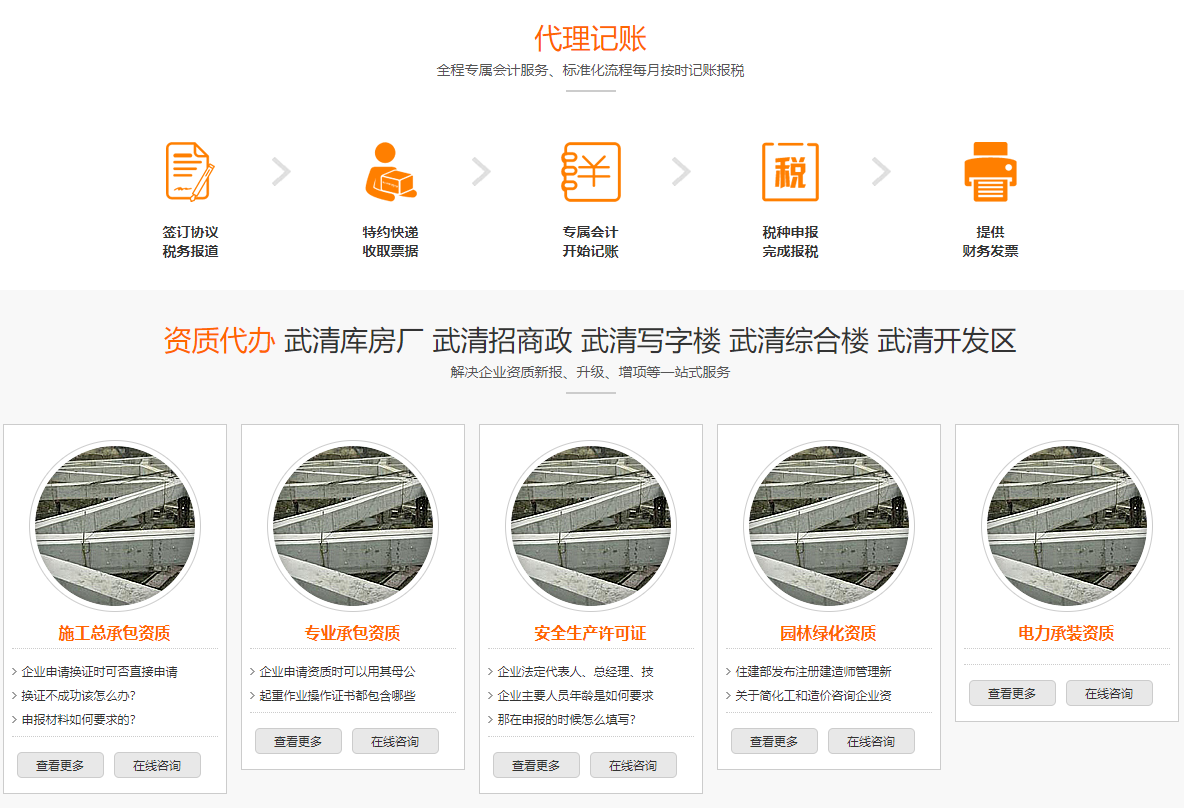The height and width of the screenshot is (808, 1184).
Task: Open the 电力承装资质 circular image
Action: [1066, 526]
